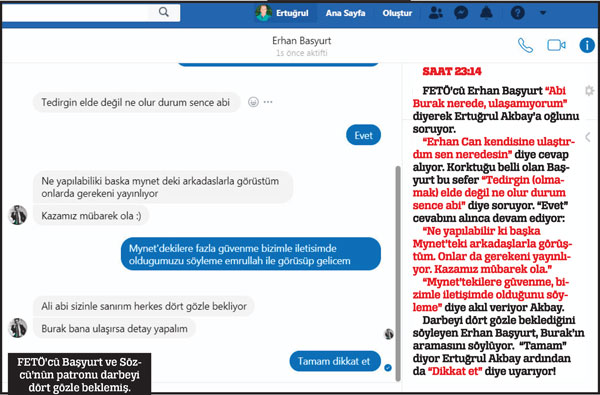600x395 pixels.
Task: Click sender avatar beside Burak bana message
Action: pyautogui.click(x=18, y=328)
